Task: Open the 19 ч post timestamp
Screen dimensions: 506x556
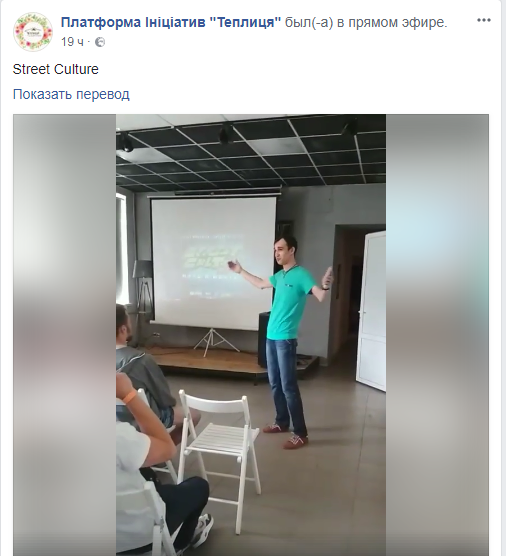Action: point(72,42)
